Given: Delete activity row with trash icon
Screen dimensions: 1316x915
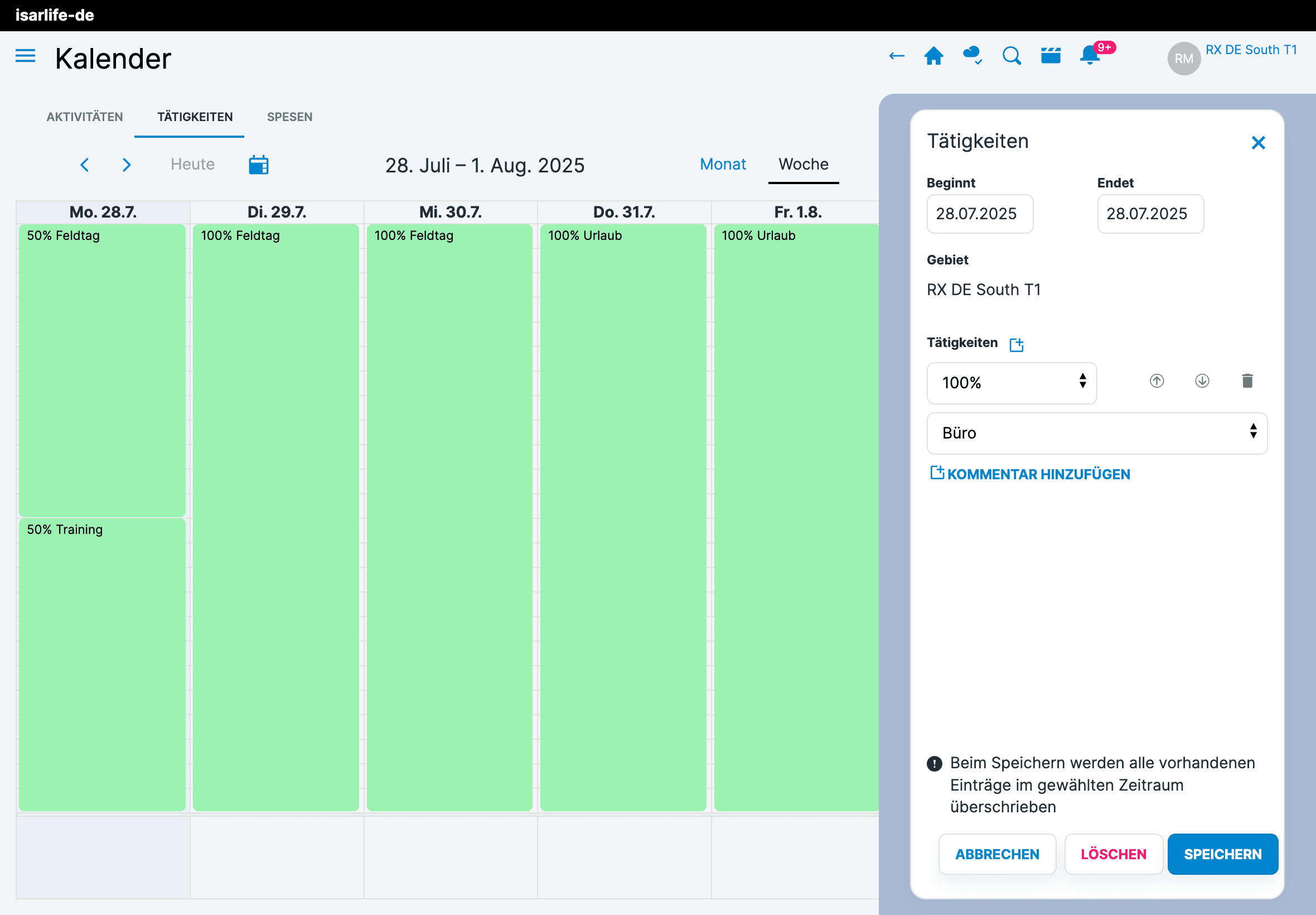Looking at the screenshot, I should pyautogui.click(x=1247, y=381).
